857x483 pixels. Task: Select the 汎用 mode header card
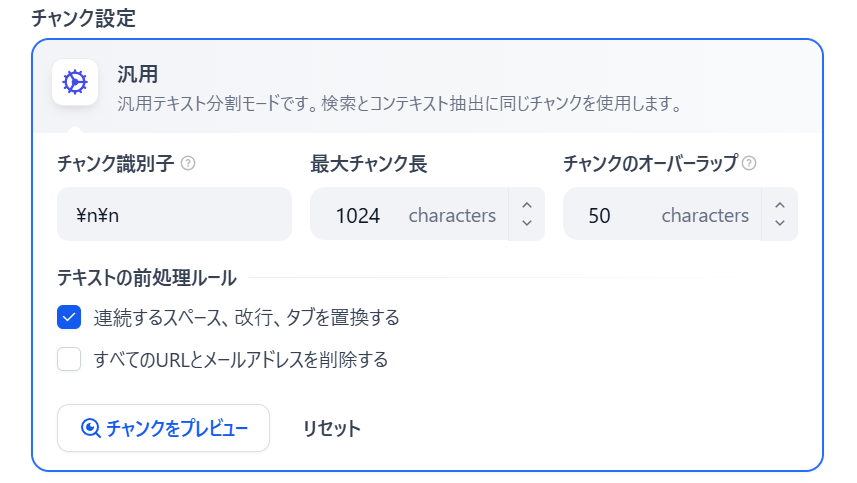(x=427, y=87)
